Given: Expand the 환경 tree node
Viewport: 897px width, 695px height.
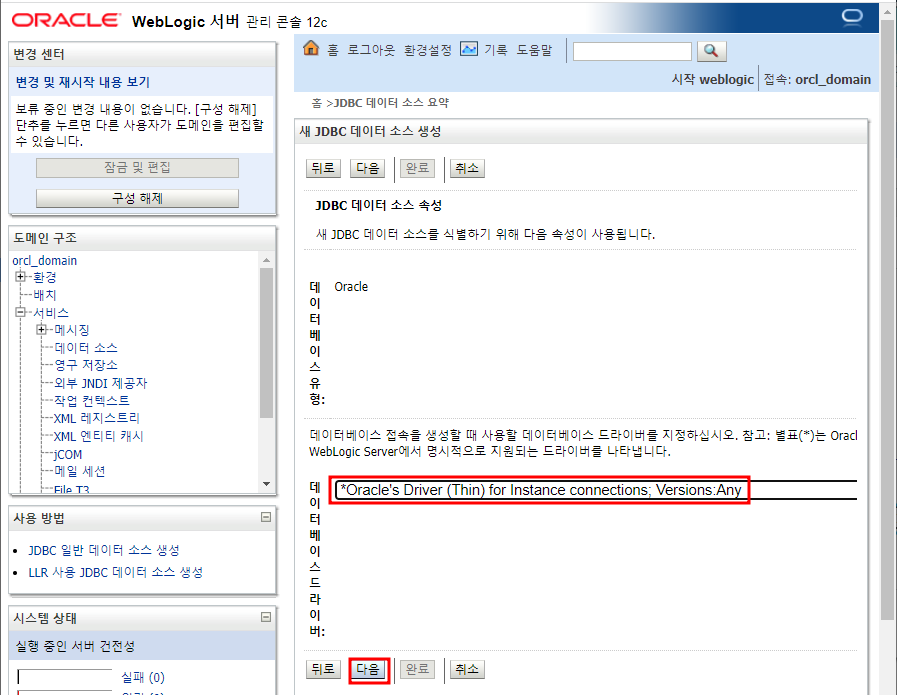Looking at the screenshot, I should 21,277.
